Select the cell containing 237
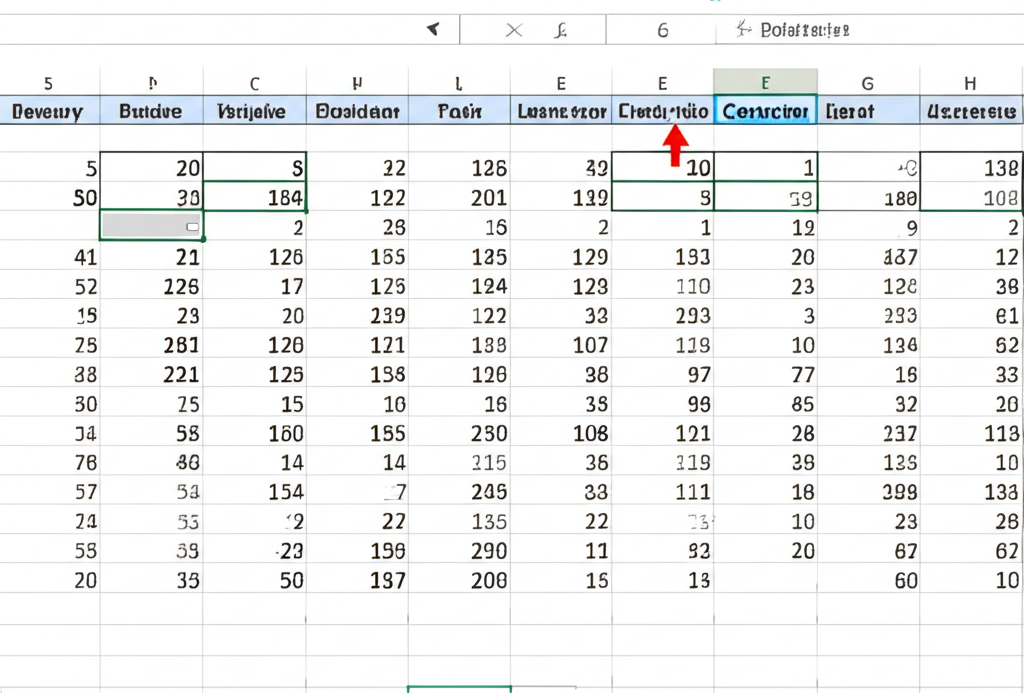 pyautogui.click(x=869, y=433)
